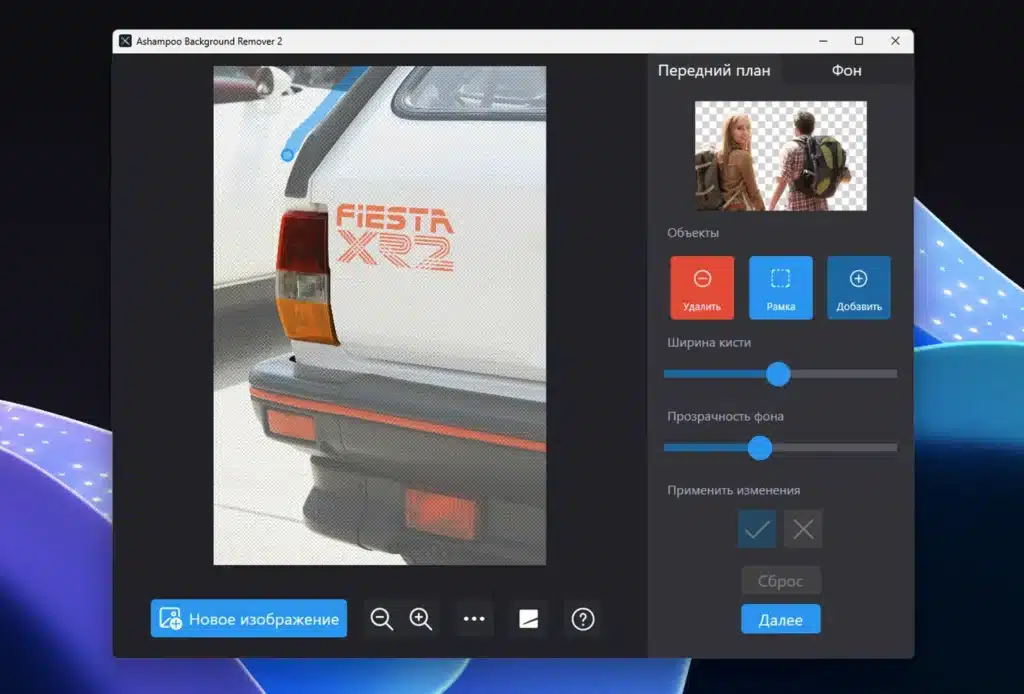The image size is (1024, 694).
Task: Open help via the question mark icon
Action: click(583, 619)
